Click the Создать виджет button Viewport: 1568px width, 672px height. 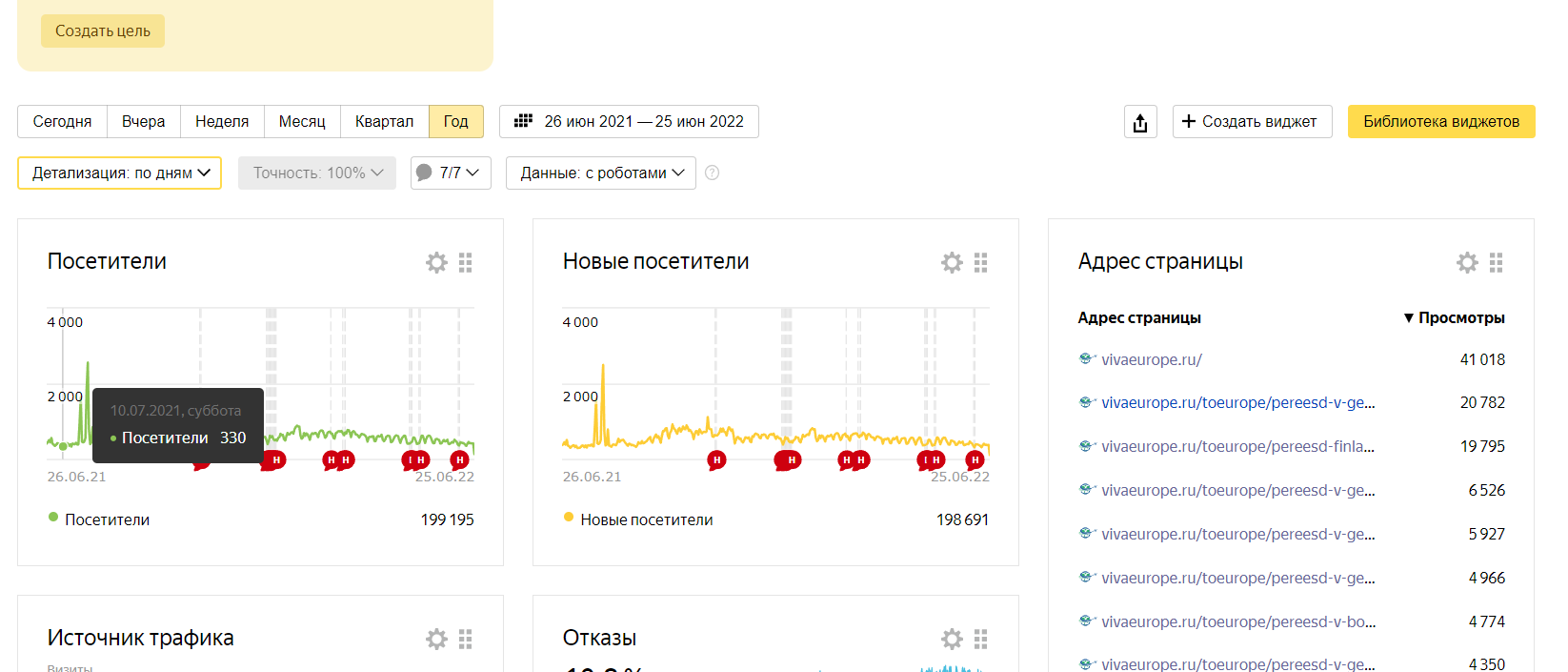point(1252,122)
